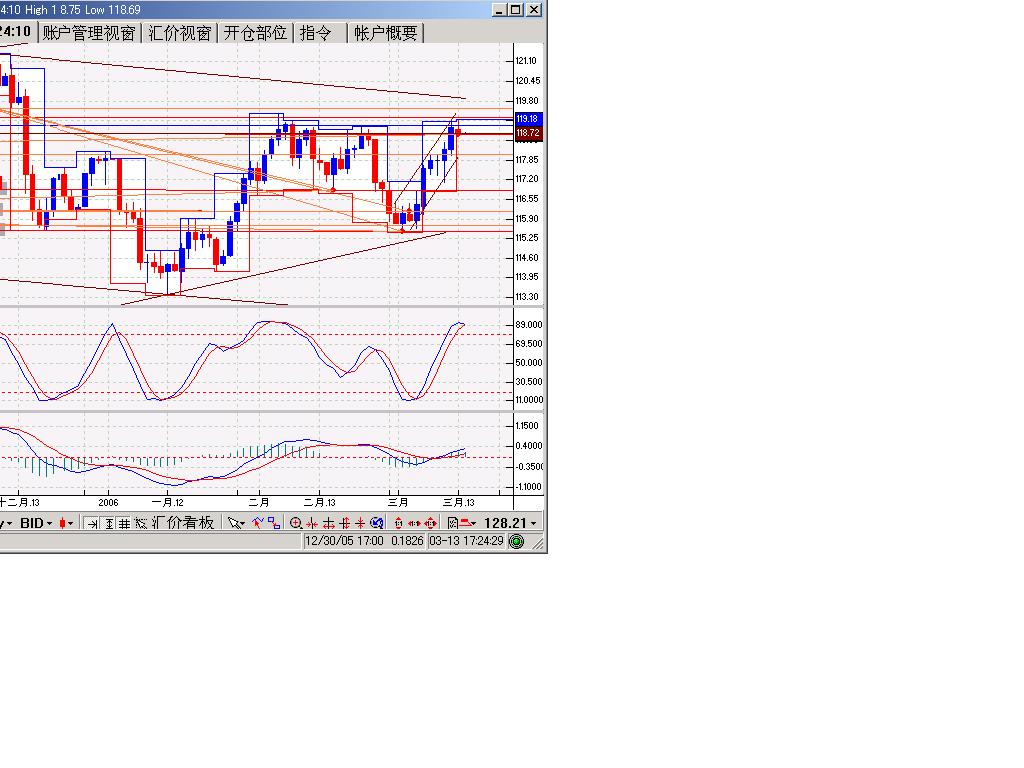Open the 账户管理视窗 tab
1024x768 pixels.
pyautogui.click(x=89, y=33)
